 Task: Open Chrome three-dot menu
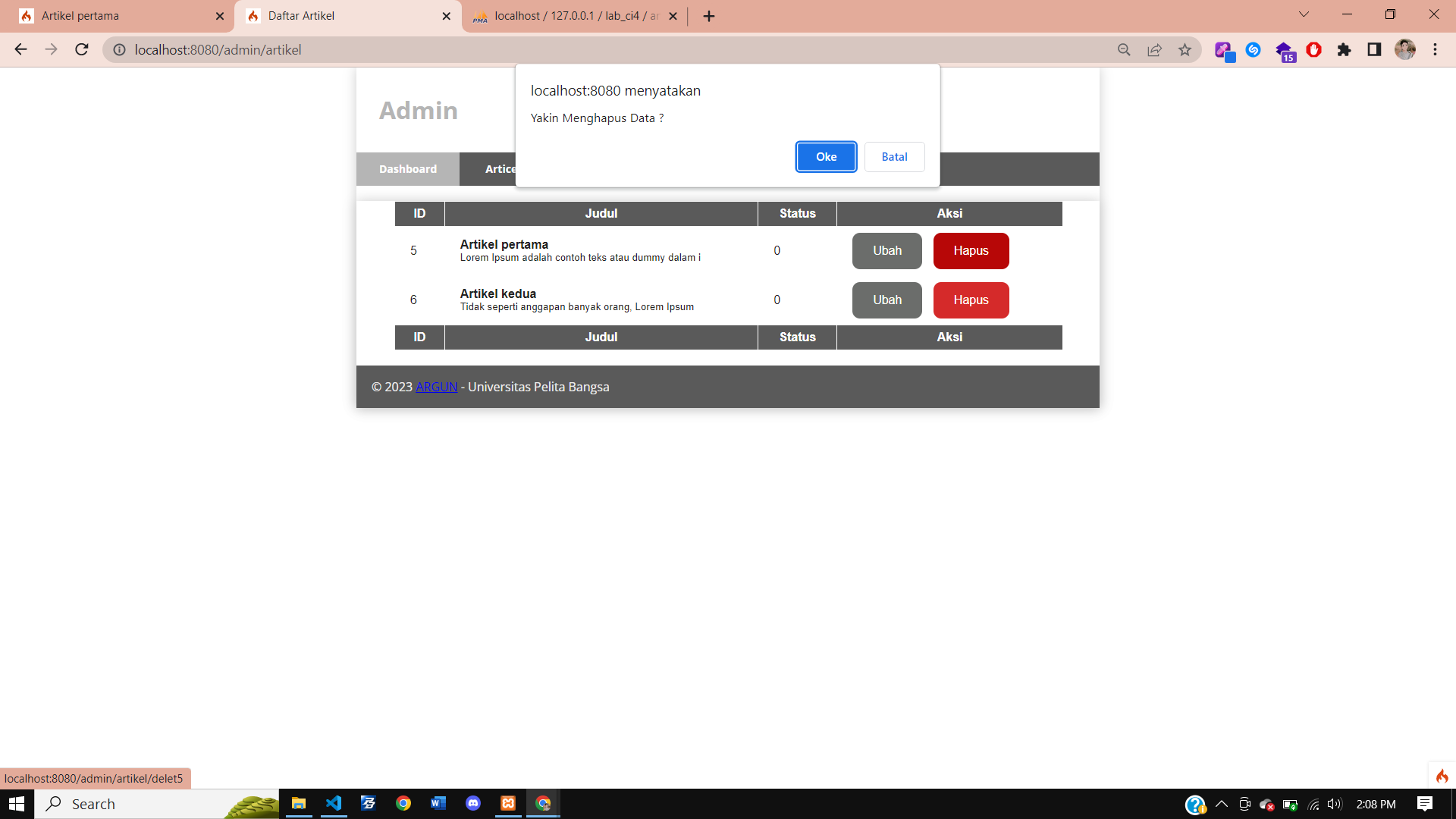click(x=1435, y=50)
